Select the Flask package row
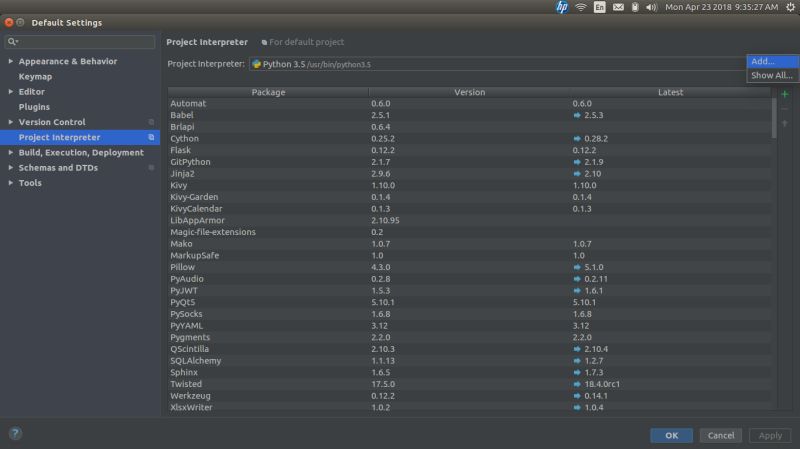Viewport: 800px width, 449px height. click(x=469, y=151)
